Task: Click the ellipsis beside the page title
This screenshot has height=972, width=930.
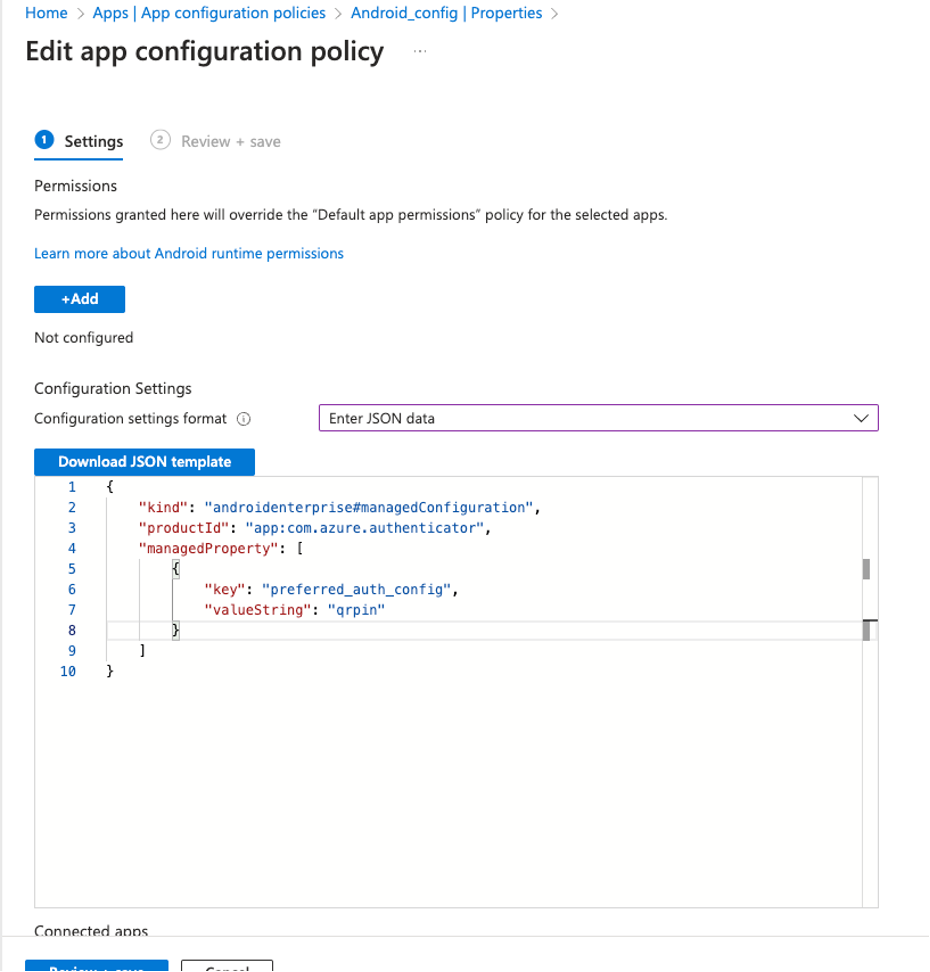Action: click(x=420, y=51)
